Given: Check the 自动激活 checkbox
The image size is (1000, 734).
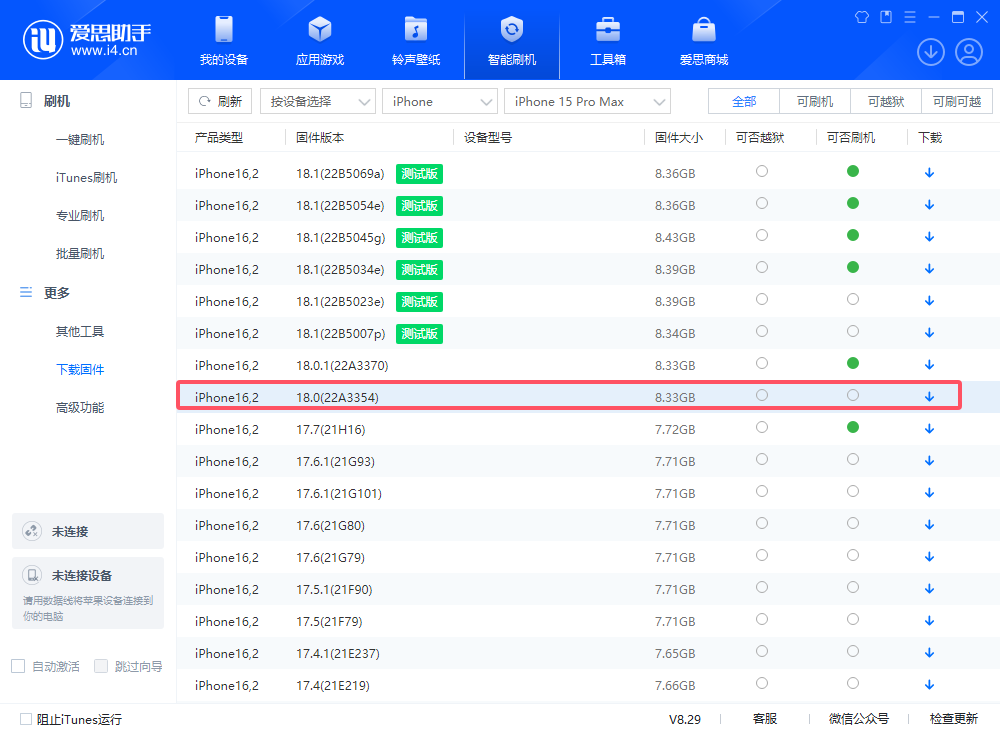Looking at the screenshot, I should (x=17, y=665).
